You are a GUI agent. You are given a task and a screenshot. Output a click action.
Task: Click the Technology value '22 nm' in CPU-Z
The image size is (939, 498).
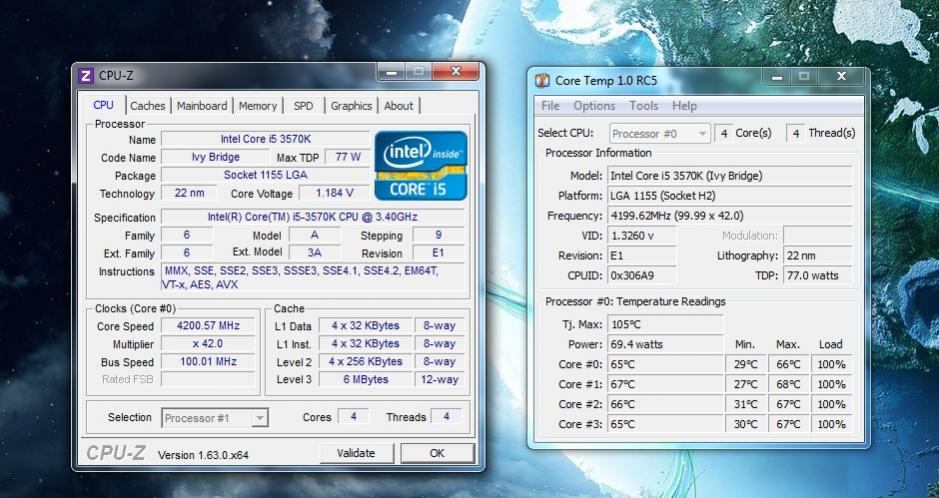click(189, 193)
